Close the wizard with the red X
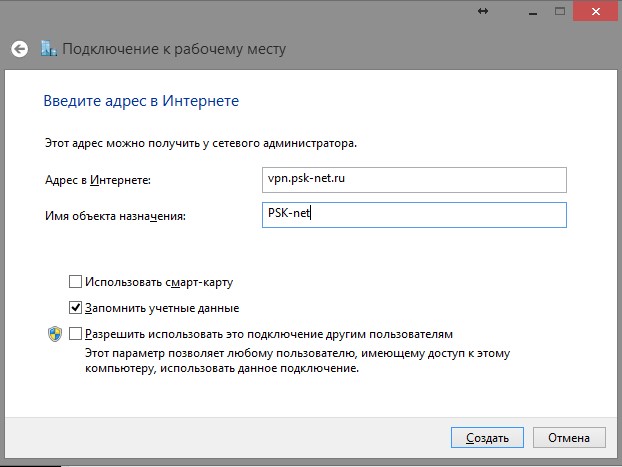This screenshot has height=467, width=622. (596, 12)
